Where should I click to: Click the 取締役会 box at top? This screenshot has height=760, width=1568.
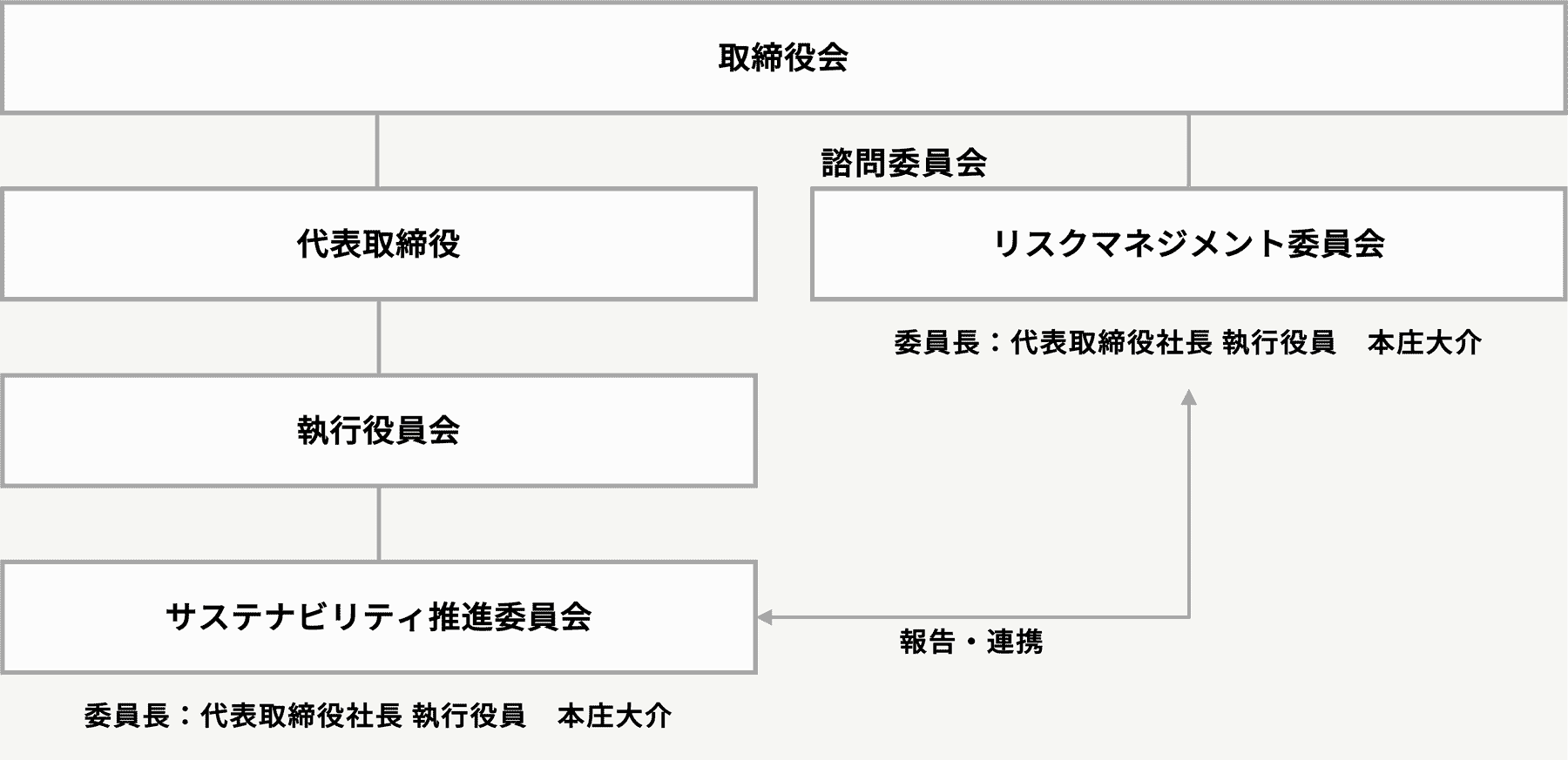[x=784, y=57]
